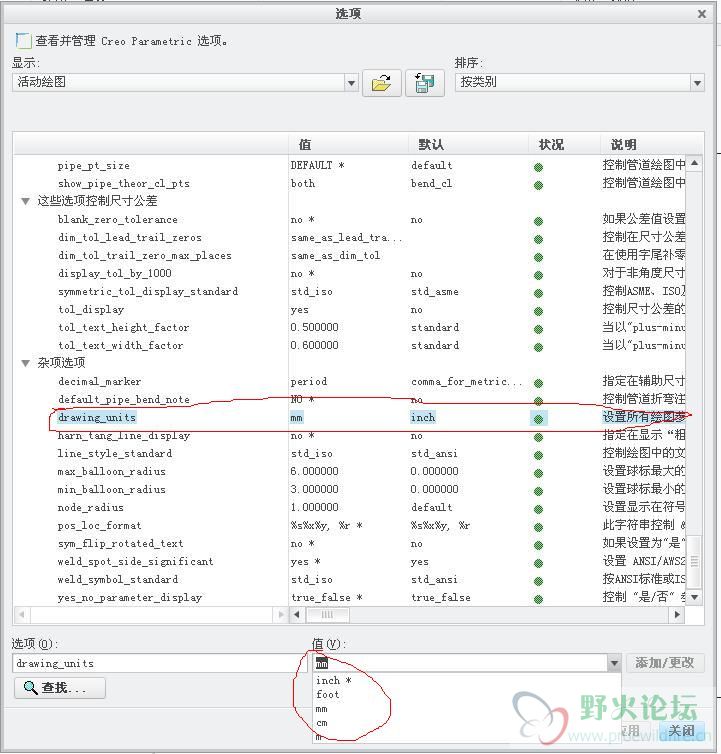Select the min_balloon_radius option
This screenshot has height=754, width=721.
(x=112, y=490)
